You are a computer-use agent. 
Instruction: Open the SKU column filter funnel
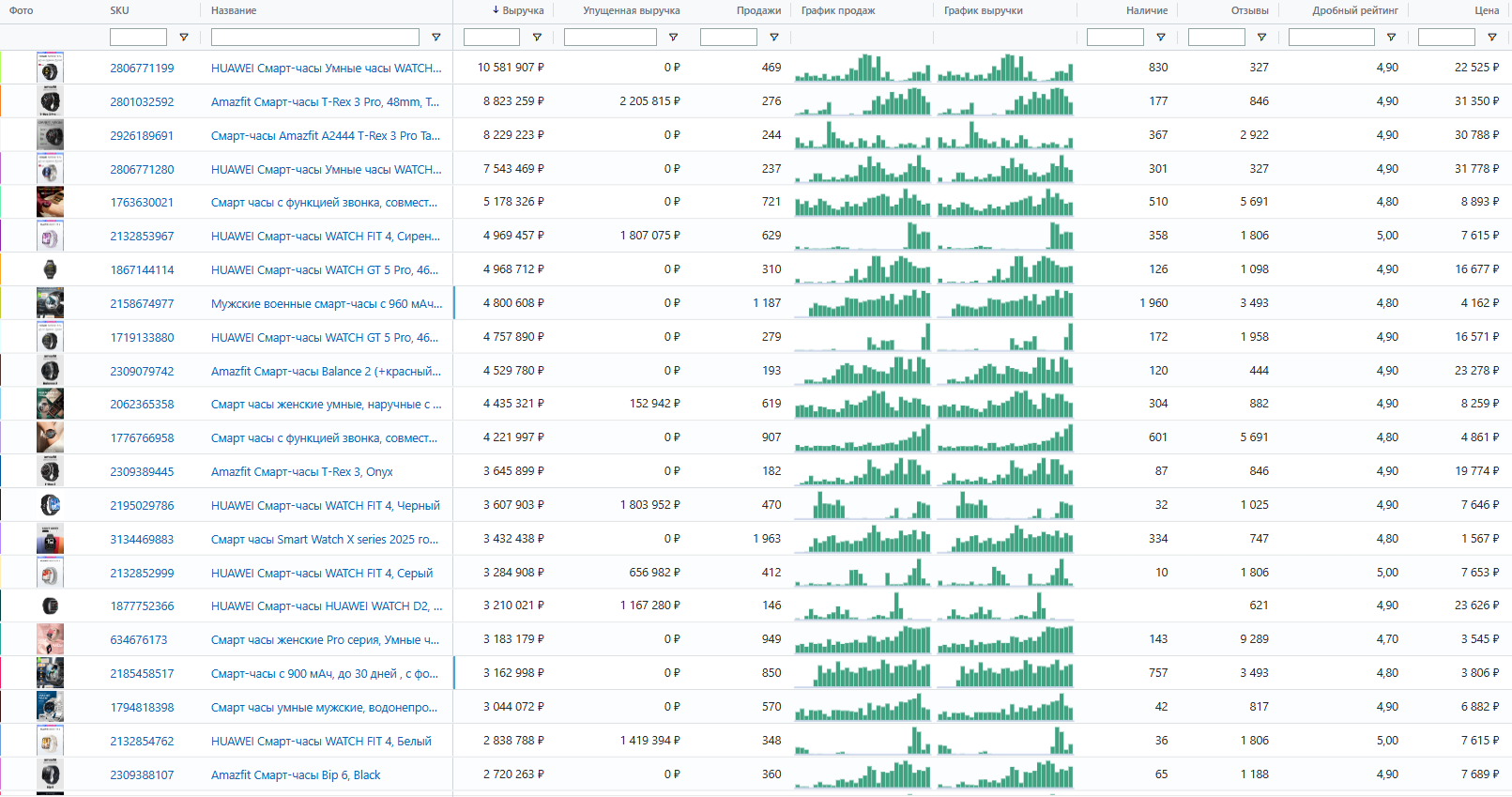coord(184,38)
